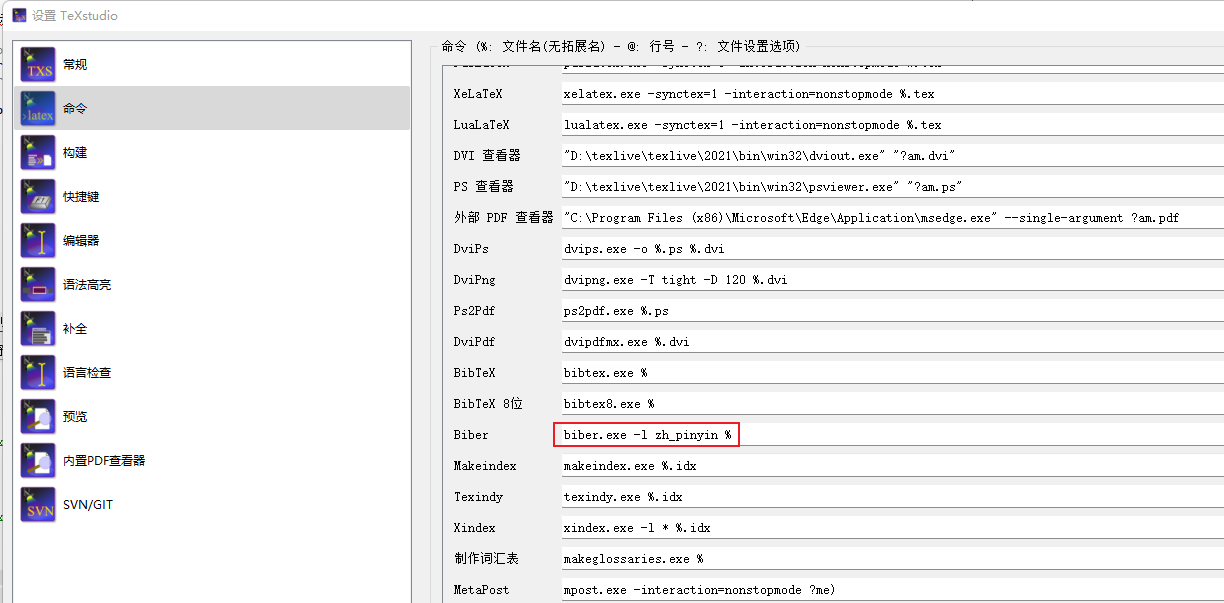The width and height of the screenshot is (1224, 603).
Task: Go to the 预览 settings page
Action: tap(211, 416)
